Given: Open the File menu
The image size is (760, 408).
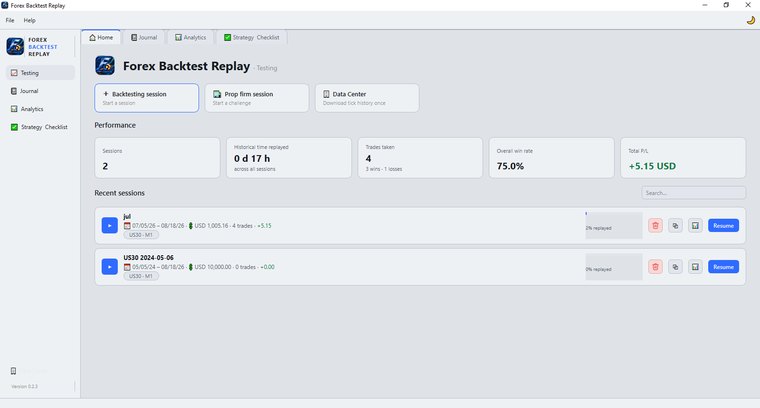Looking at the screenshot, I should point(10,20).
